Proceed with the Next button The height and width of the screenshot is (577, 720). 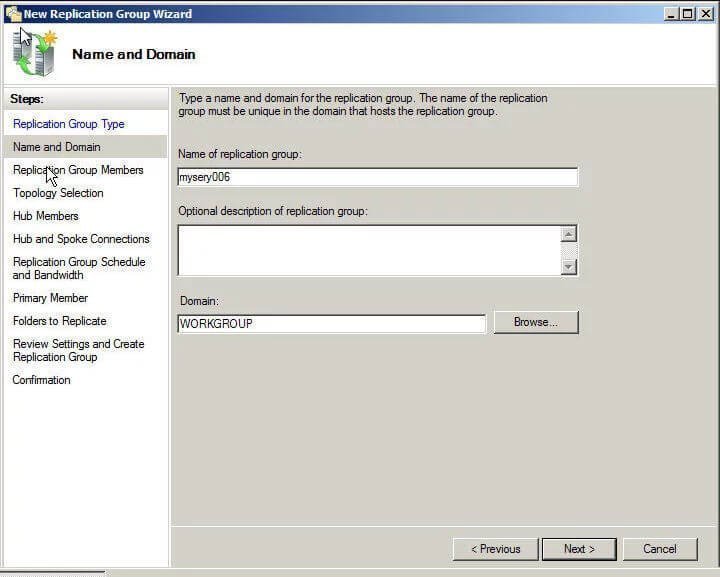pos(579,549)
